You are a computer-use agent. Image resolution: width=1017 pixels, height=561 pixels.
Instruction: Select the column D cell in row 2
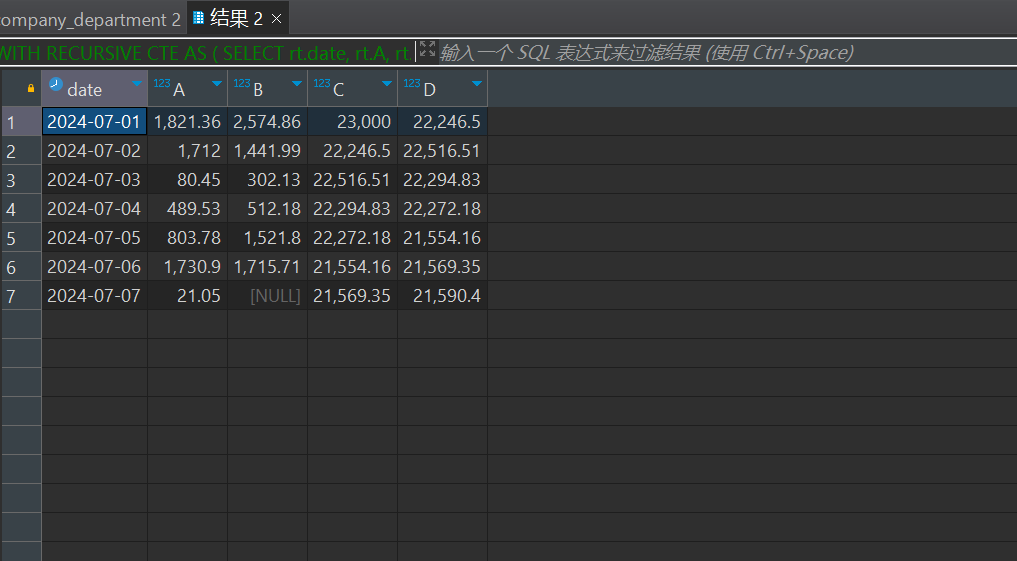pos(442,151)
